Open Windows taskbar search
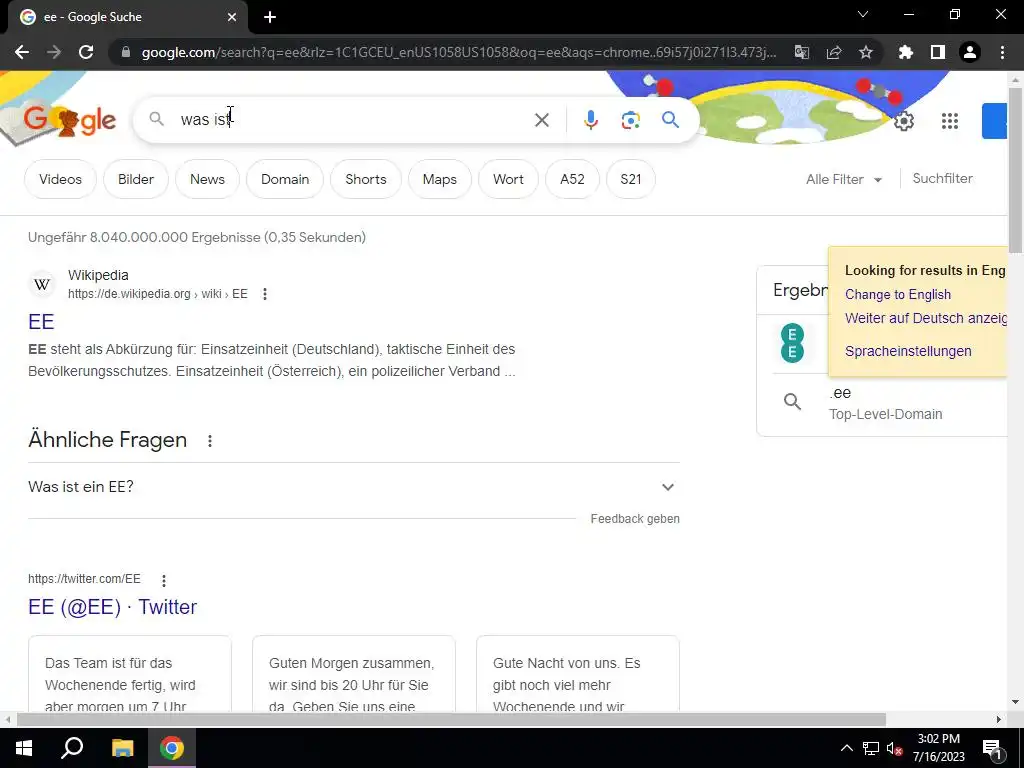 [72, 748]
